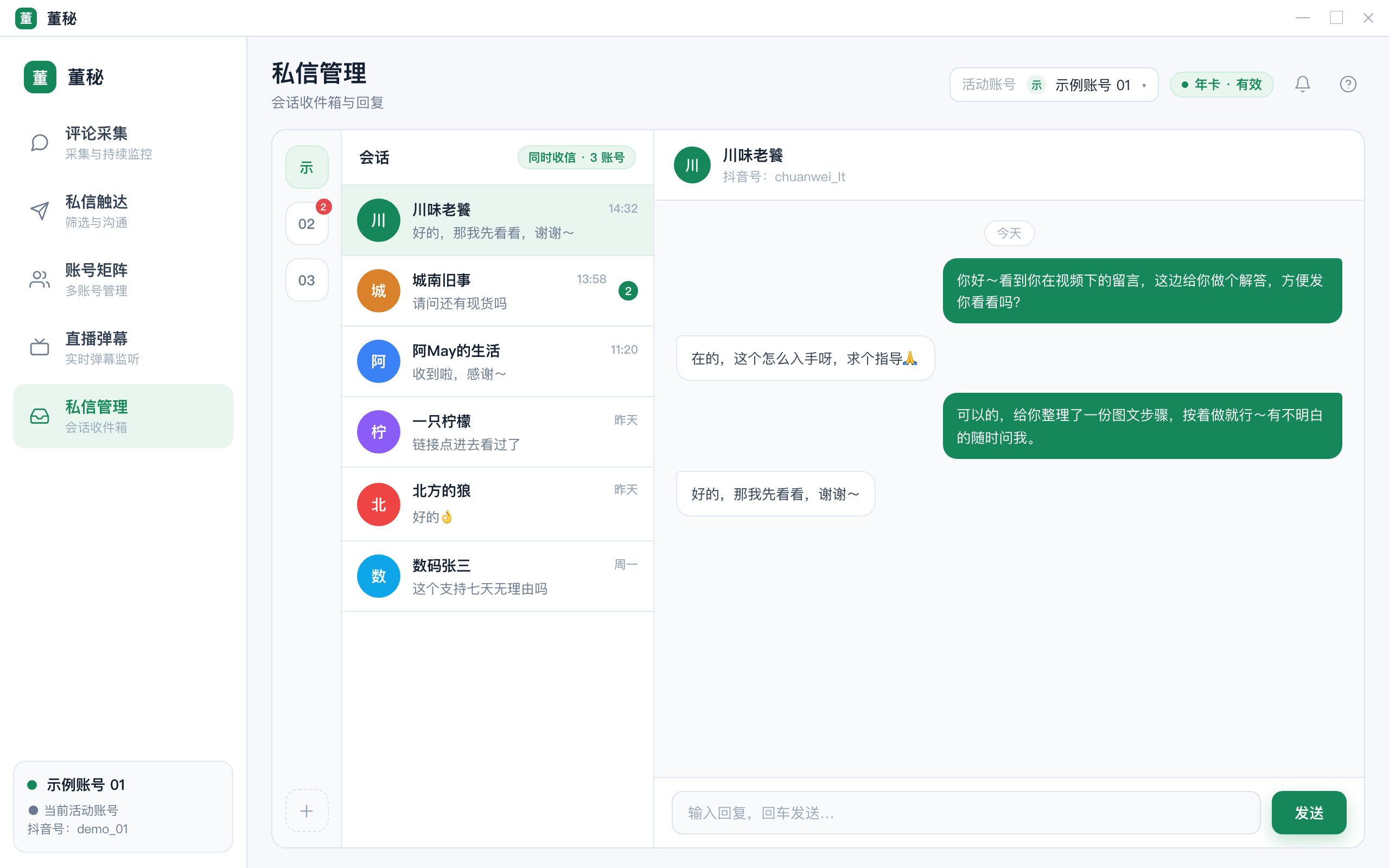Click 抖音号：demo_01 in sidebar card
This screenshot has height=868, width=1389.
point(78,829)
